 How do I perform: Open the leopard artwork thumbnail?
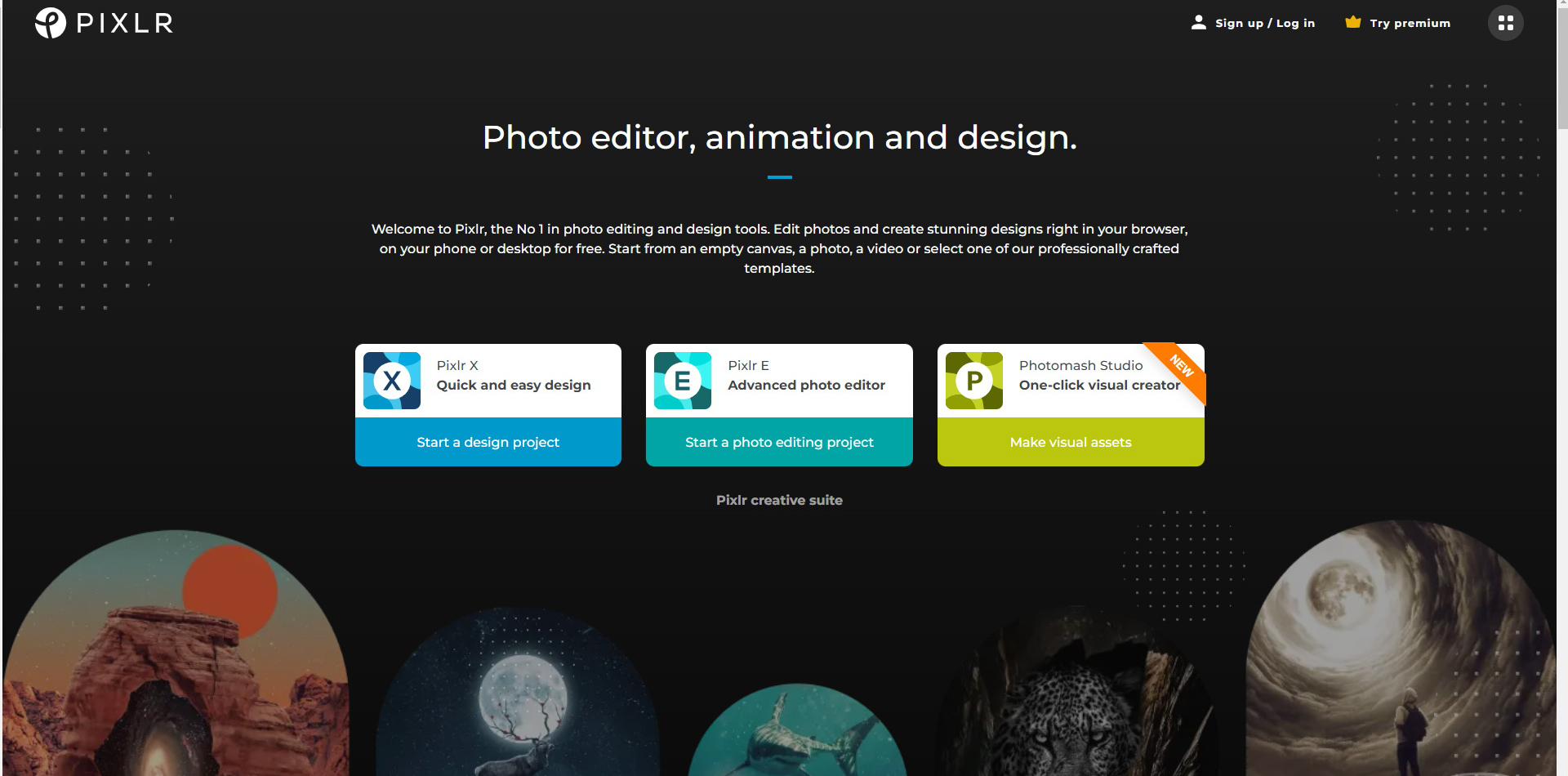(x=1078, y=690)
